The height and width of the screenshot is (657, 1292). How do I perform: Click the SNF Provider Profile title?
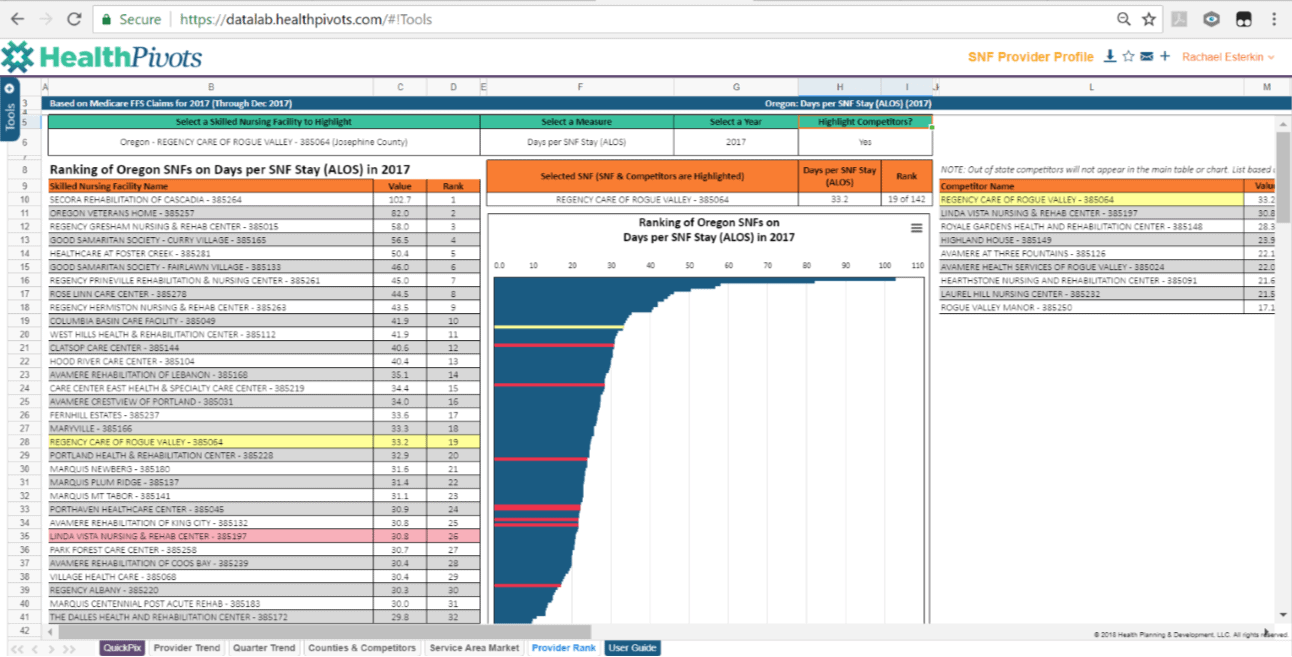pos(1030,57)
